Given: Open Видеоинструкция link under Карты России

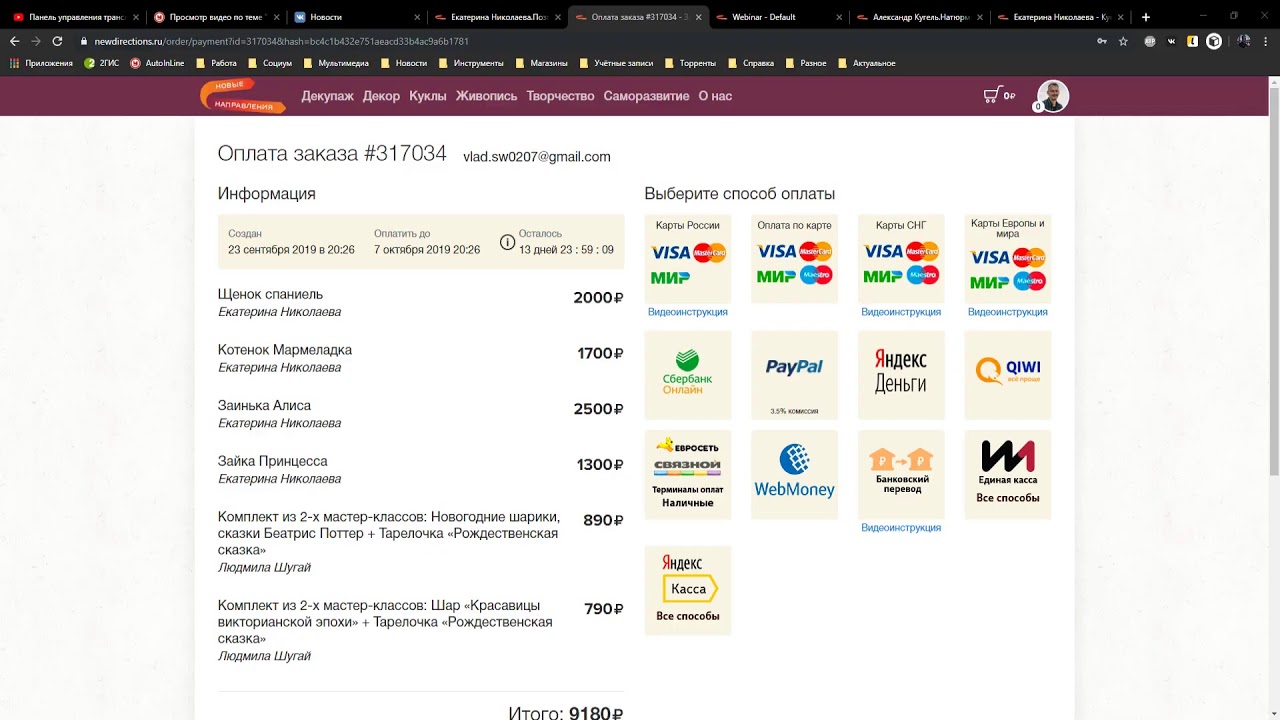Looking at the screenshot, I should pos(688,312).
